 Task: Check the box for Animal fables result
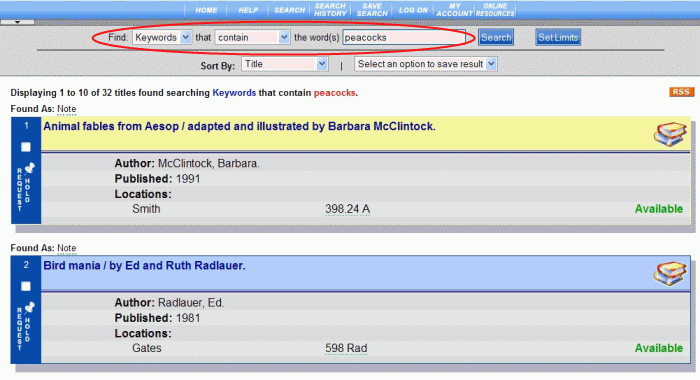point(26,147)
